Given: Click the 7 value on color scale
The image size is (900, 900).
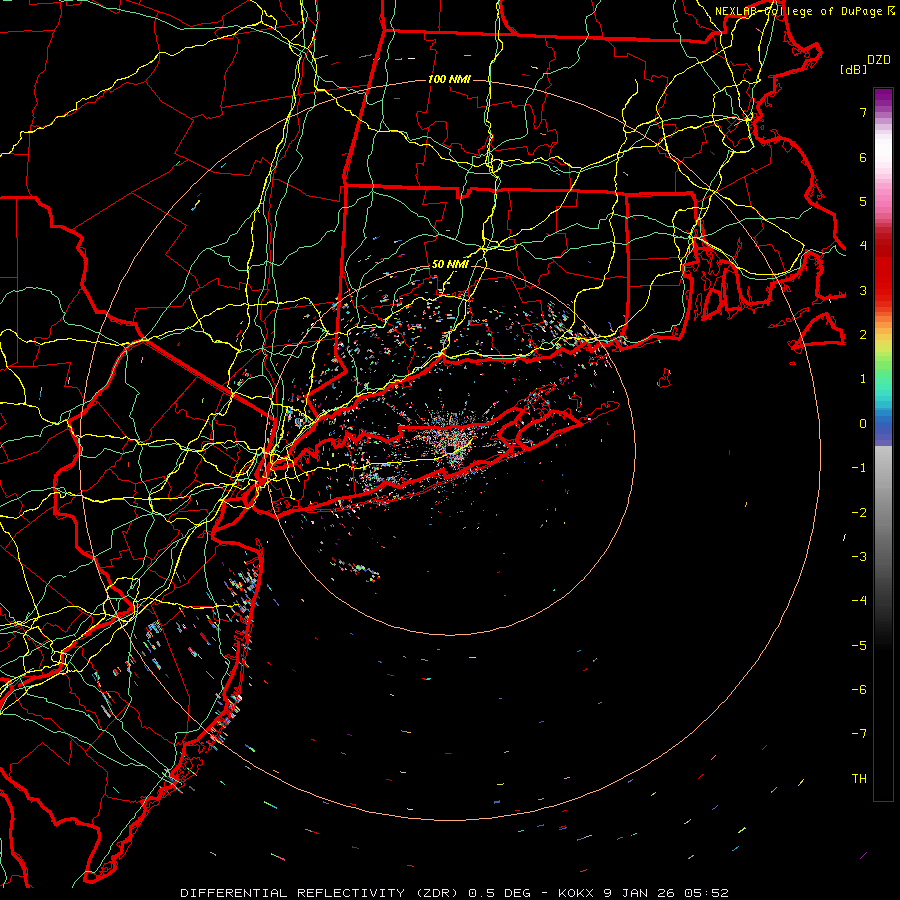Looking at the screenshot, I should [863, 112].
